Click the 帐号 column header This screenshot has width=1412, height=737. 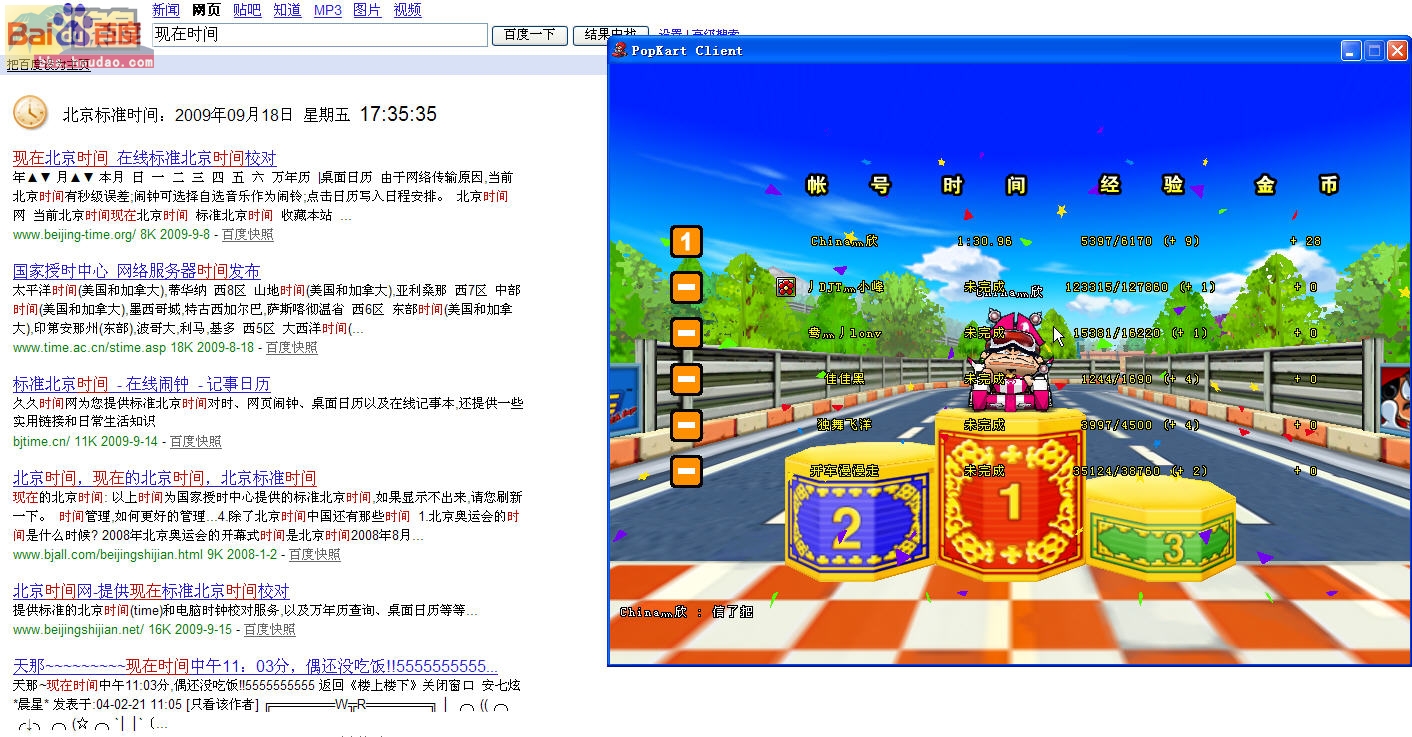click(x=849, y=185)
